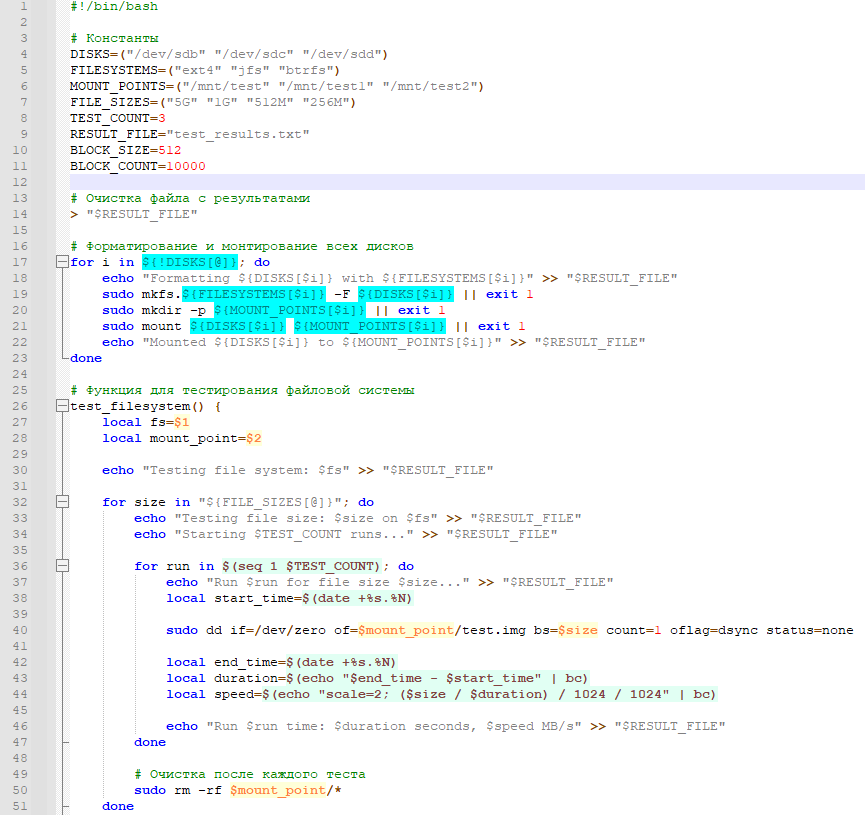Click the "5G" file size string

click(x=182, y=102)
